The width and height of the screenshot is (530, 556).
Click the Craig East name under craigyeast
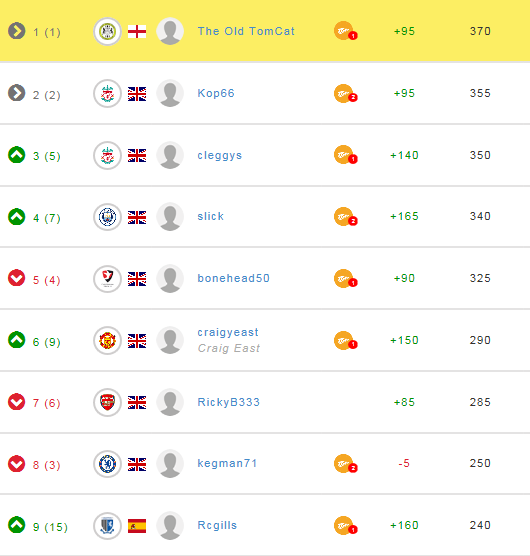click(229, 349)
